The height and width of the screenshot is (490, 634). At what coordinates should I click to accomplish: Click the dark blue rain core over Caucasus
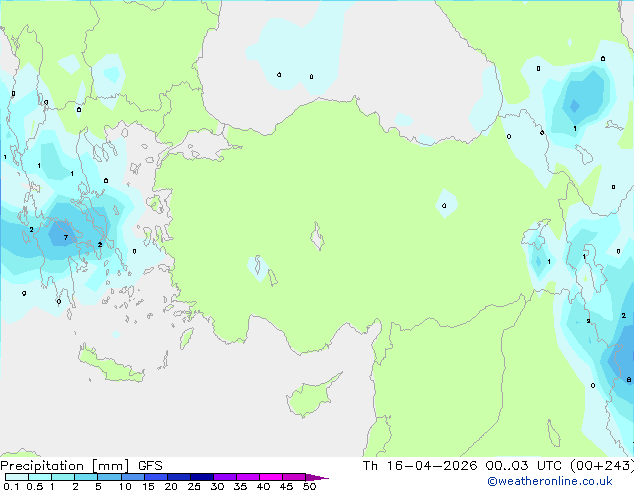tap(575, 106)
